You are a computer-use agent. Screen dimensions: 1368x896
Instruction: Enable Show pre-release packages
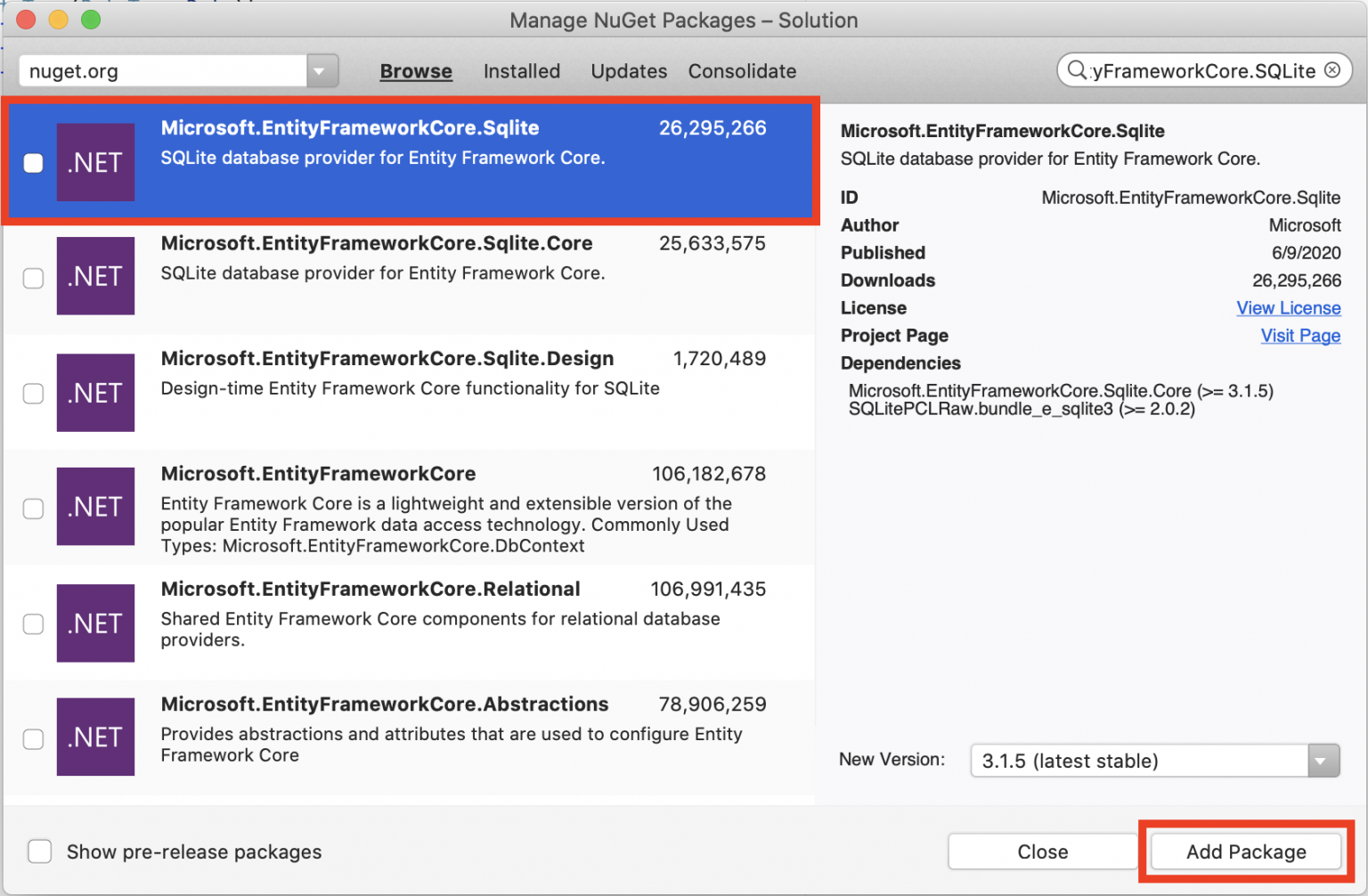click(x=40, y=851)
